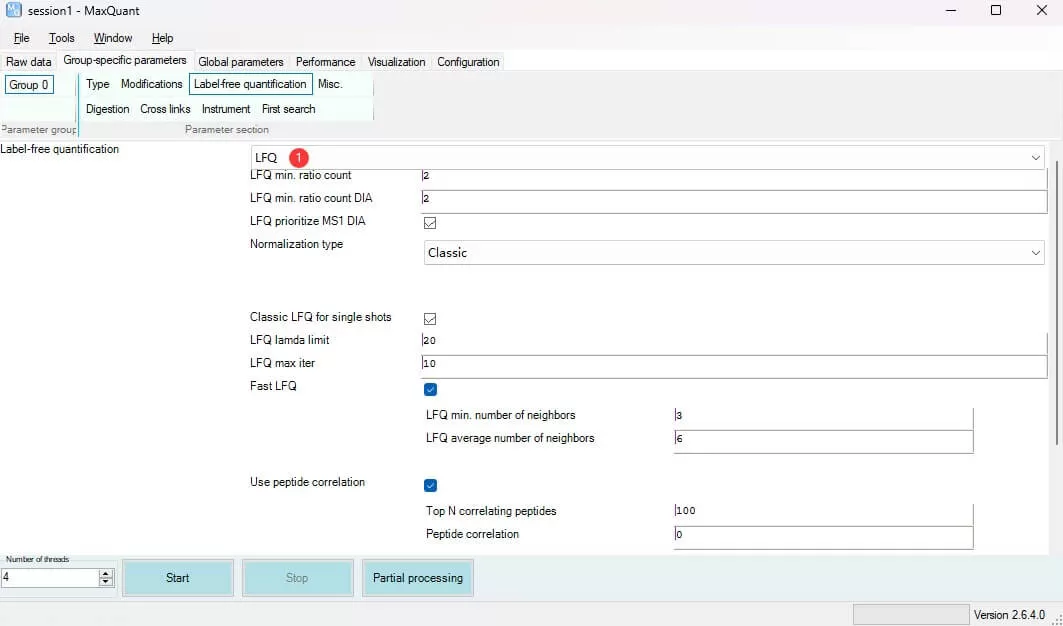Open the Normalization type Classic dropdown
This screenshot has width=1063, height=626.
click(x=1035, y=253)
